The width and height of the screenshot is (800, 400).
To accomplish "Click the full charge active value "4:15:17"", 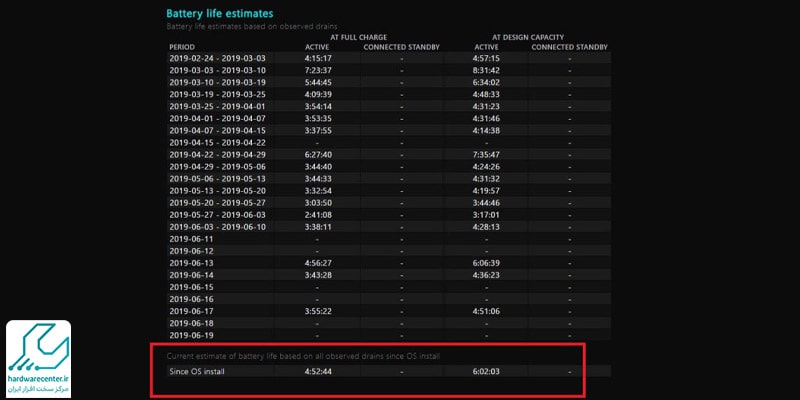I will click(x=318, y=58).
